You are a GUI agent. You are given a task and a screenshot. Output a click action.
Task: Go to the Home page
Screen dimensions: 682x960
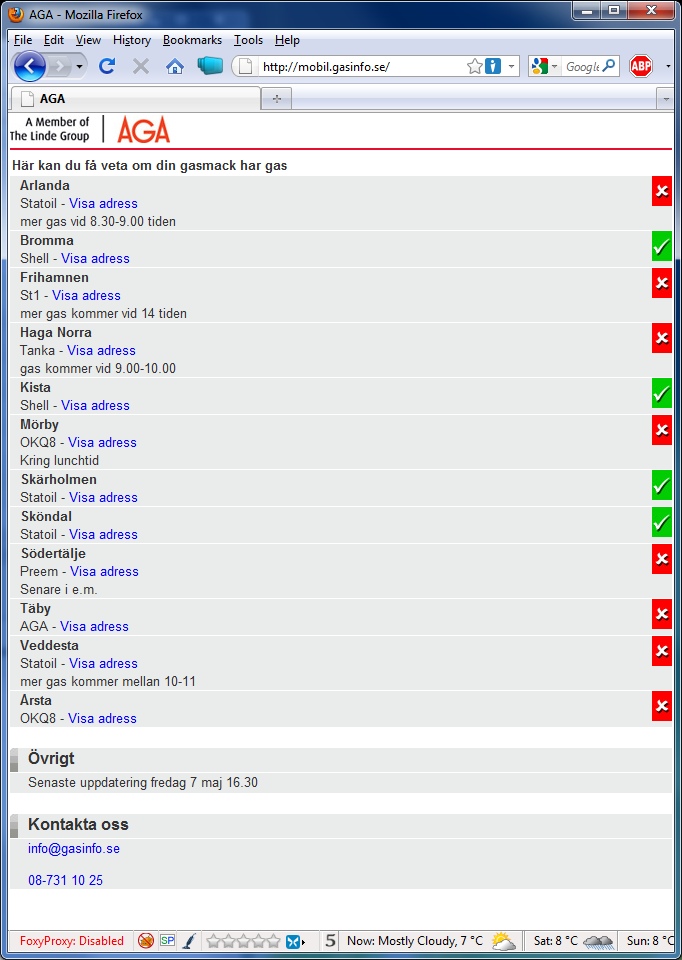tap(175, 66)
